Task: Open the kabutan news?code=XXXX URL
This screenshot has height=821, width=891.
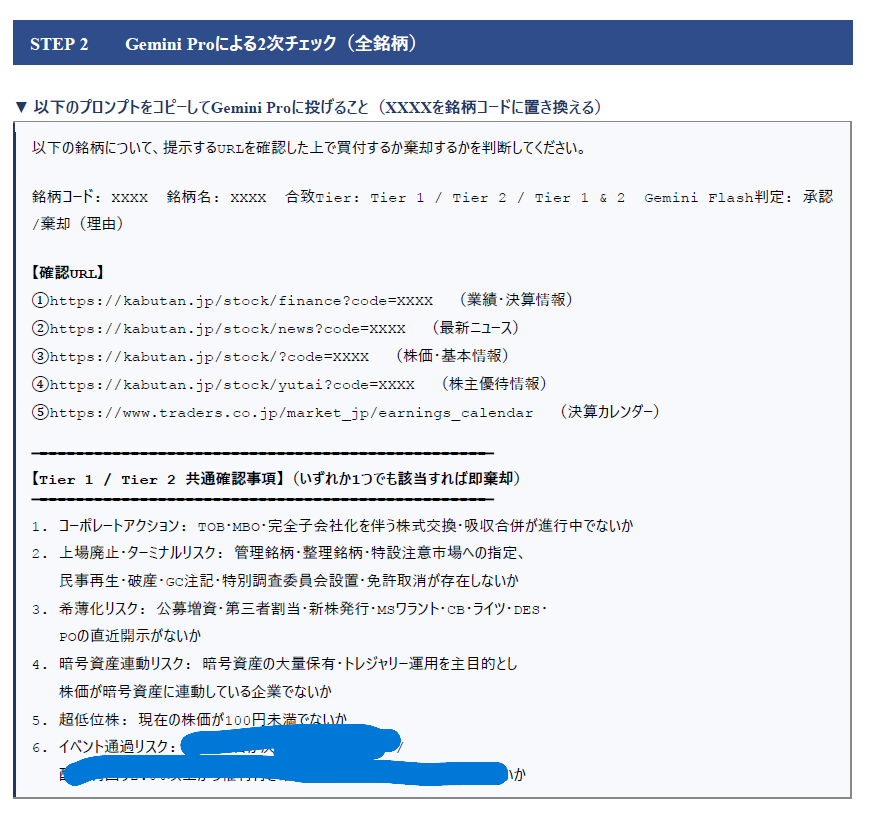Action: pos(227,328)
